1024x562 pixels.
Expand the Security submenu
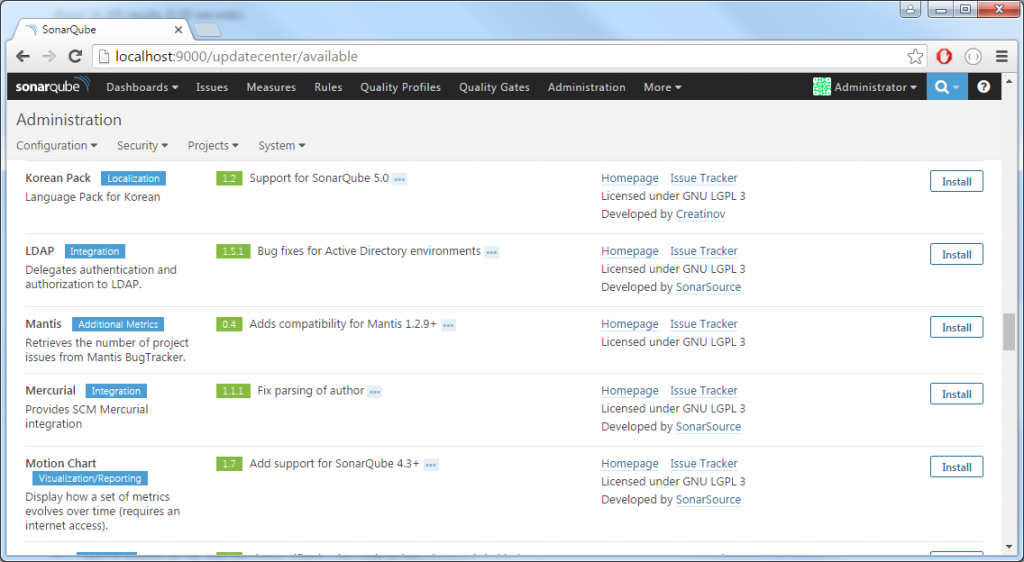(x=142, y=146)
